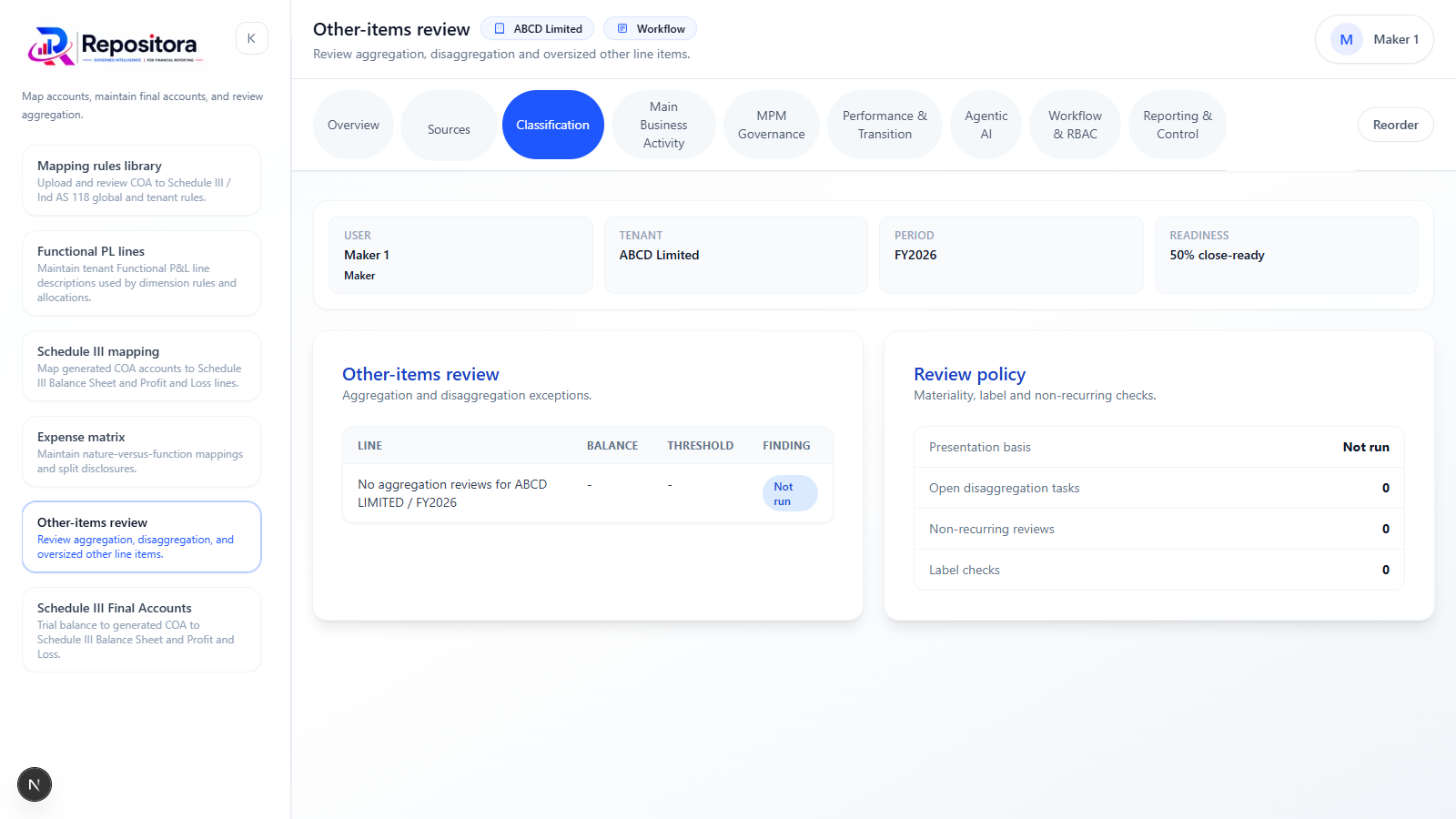
Task: Click the TENANT ABCD Limited info card
Action: pos(736,255)
